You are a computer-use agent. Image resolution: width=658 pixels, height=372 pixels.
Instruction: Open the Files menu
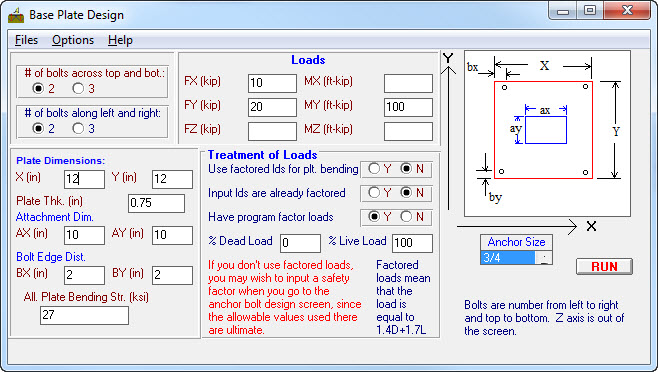[x=26, y=40]
